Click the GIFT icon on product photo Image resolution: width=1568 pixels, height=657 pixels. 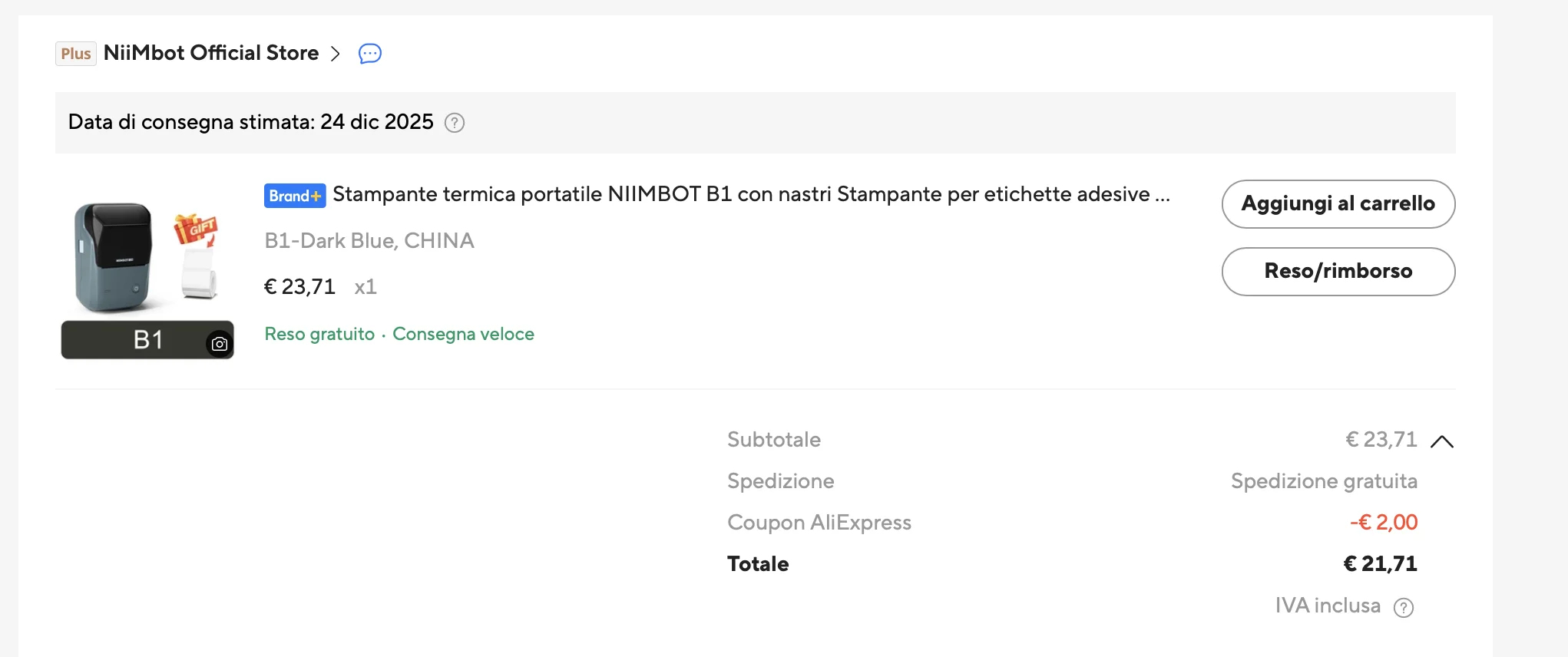(x=196, y=228)
